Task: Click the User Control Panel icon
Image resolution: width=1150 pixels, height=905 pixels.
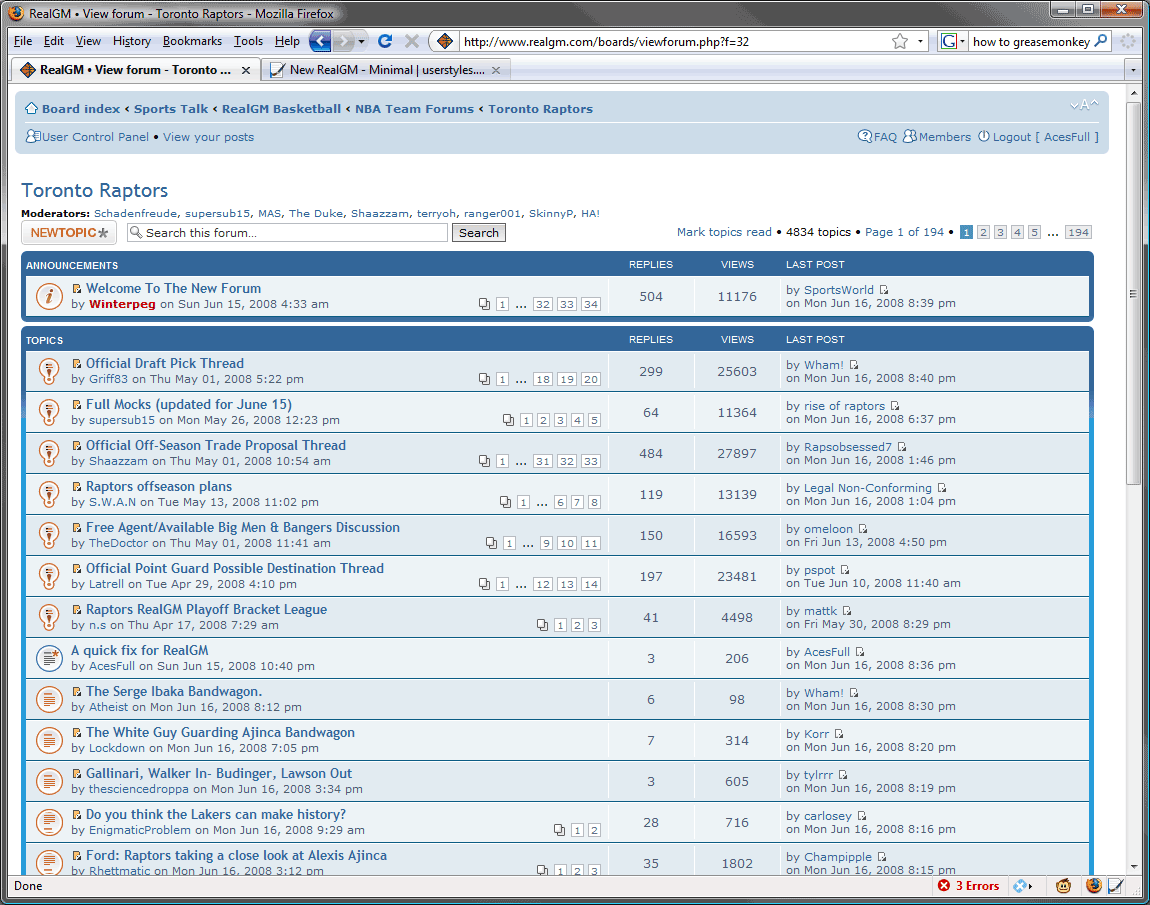Action: (x=33, y=136)
